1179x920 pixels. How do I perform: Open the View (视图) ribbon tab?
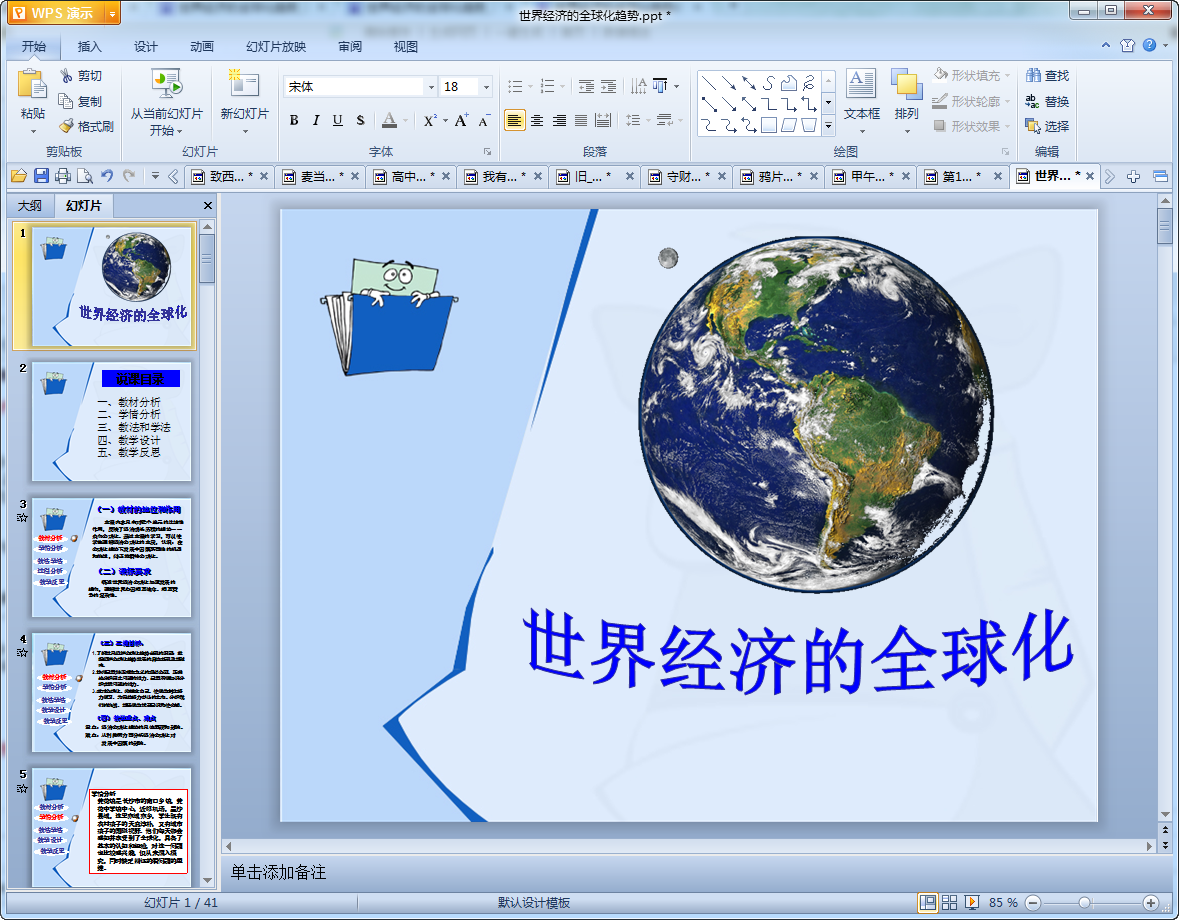(x=405, y=47)
